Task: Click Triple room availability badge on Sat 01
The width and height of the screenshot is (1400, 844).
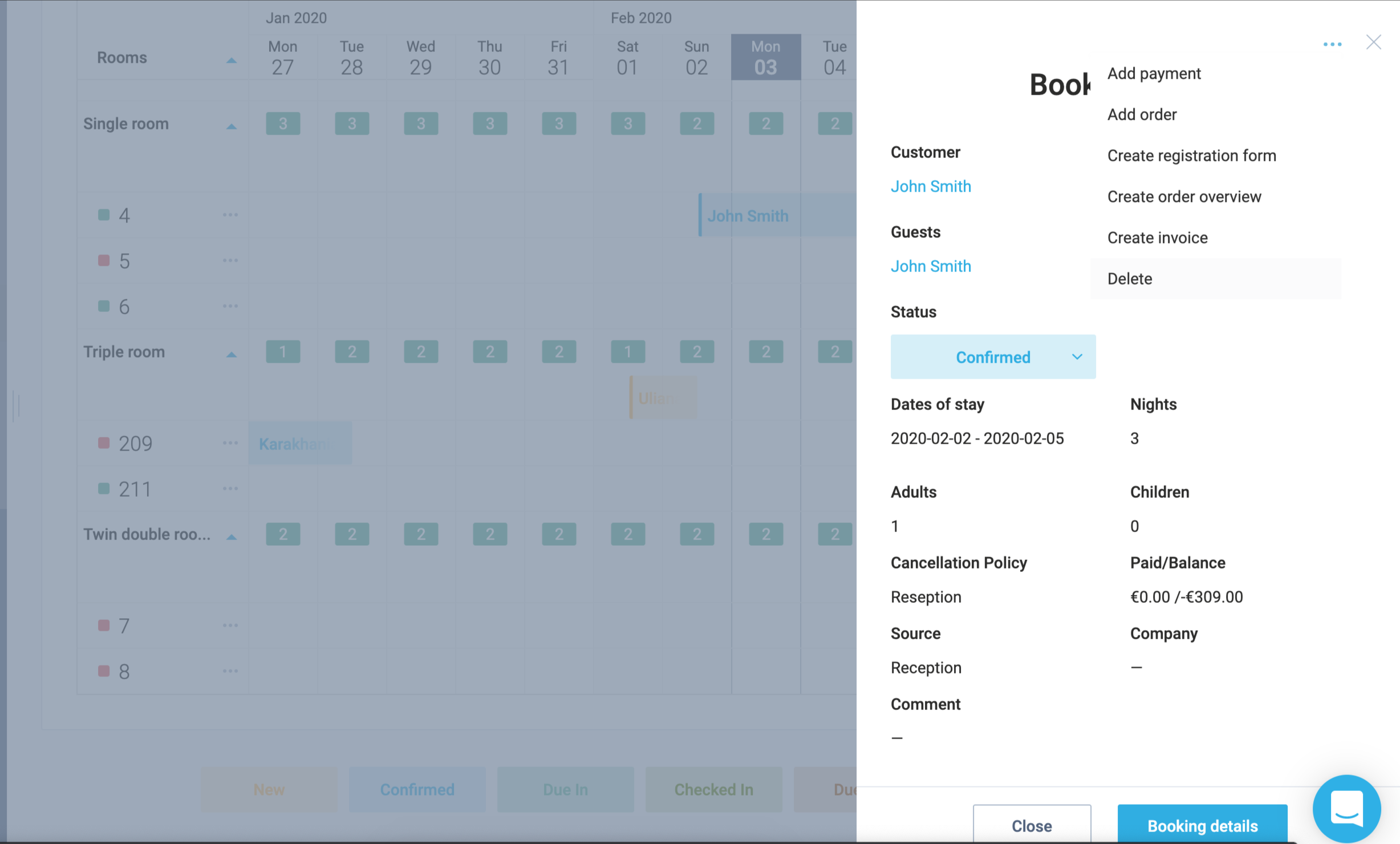Action: (628, 352)
